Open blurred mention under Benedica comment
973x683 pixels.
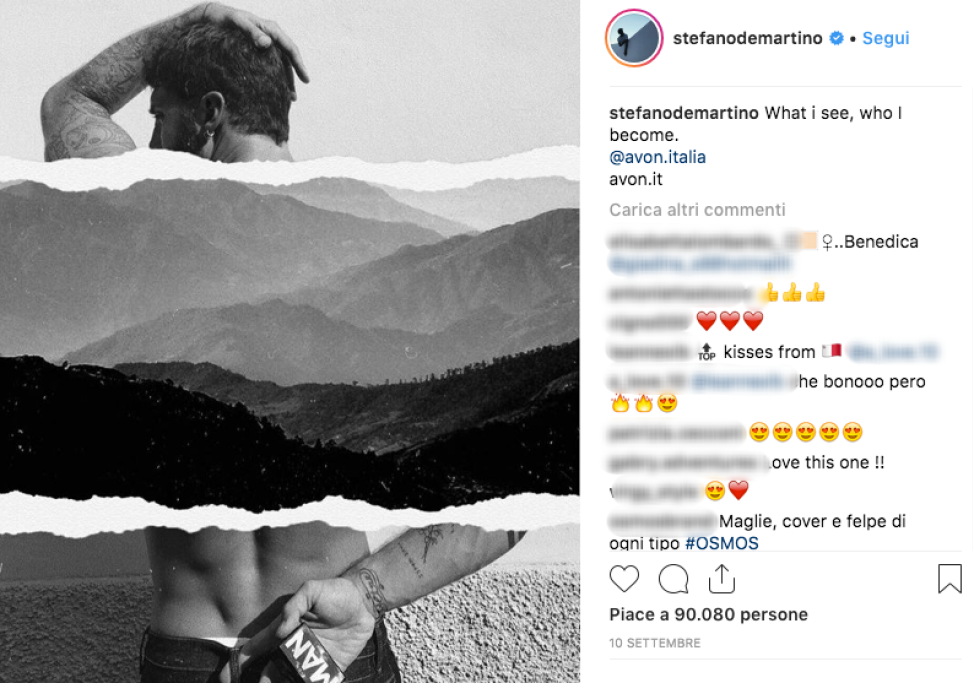(700, 264)
